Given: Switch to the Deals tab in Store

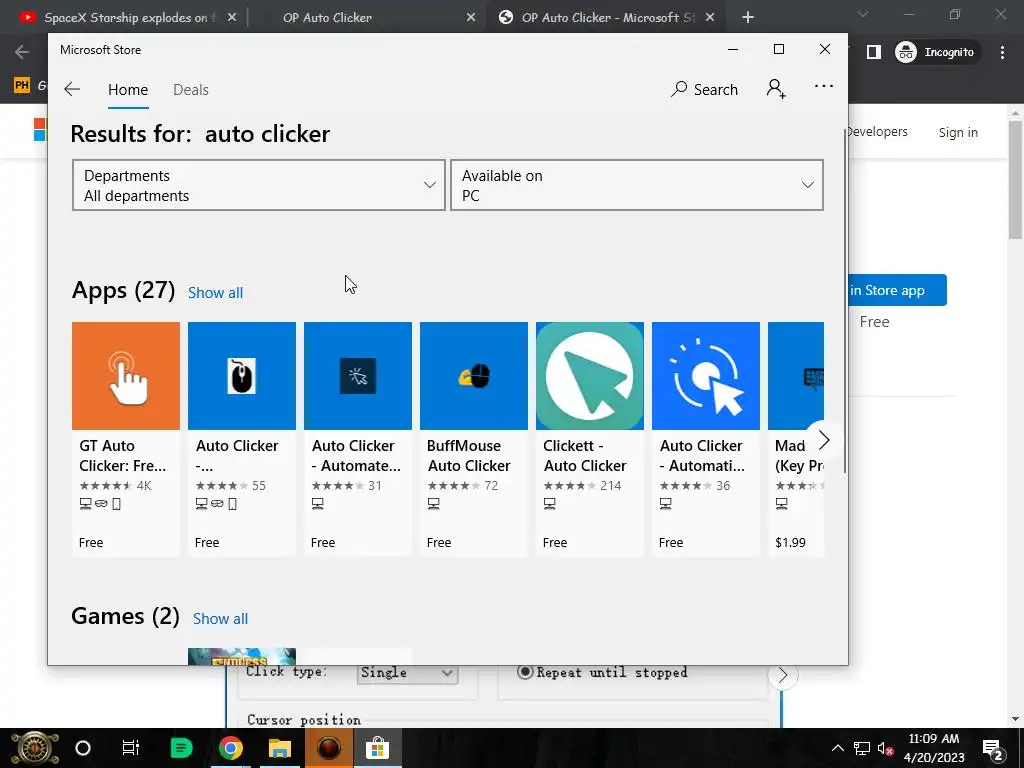Looking at the screenshot, I should click(x=191, y=89).
